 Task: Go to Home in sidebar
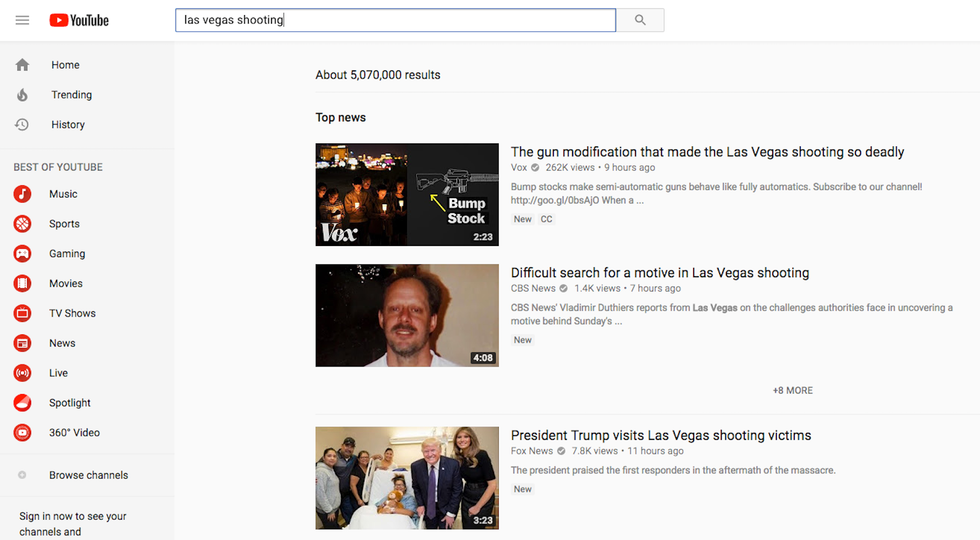pos(65,65)
